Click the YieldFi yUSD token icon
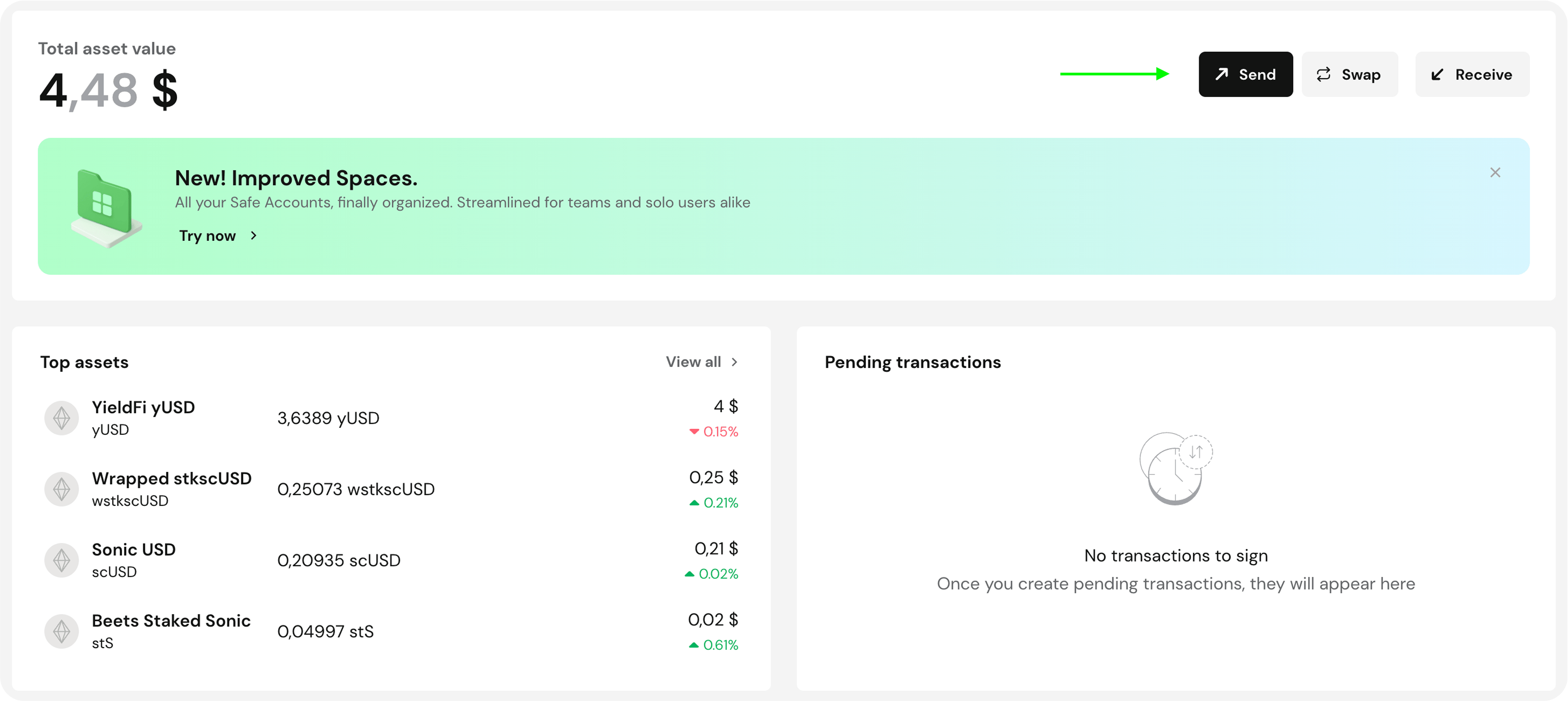The image size is (1568, 701). (x=61, y=418)
